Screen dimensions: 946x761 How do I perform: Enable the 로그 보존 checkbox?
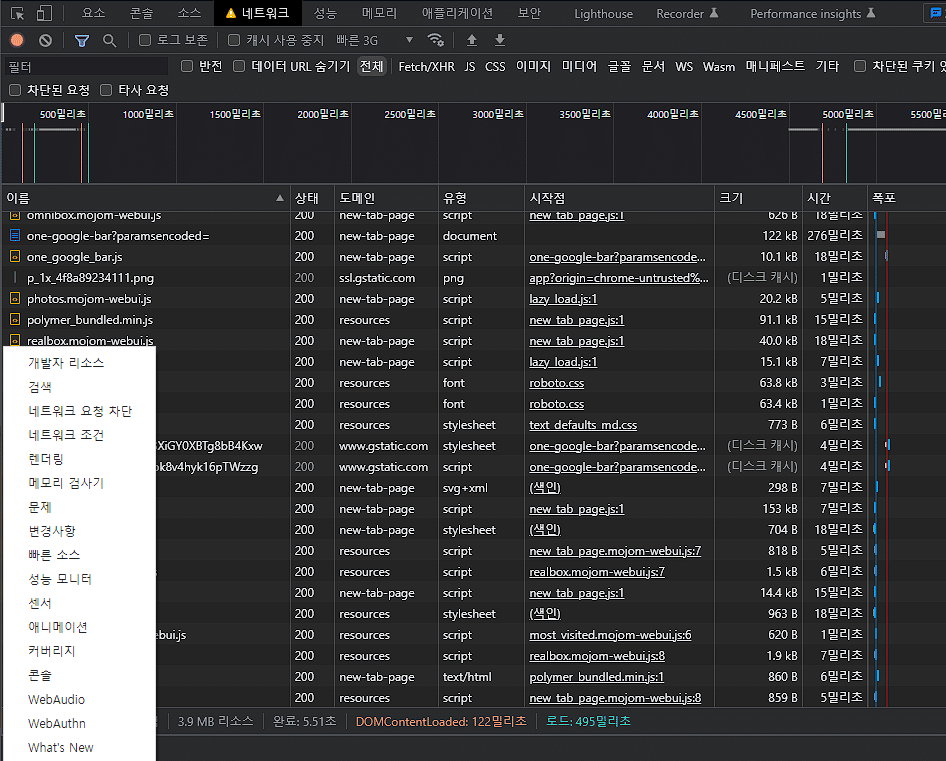145,40
